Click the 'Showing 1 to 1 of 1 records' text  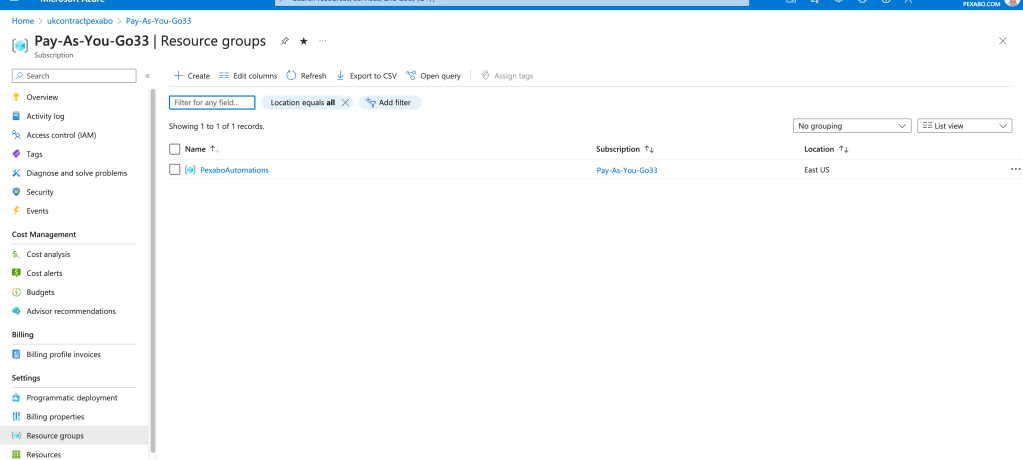point(217,127)
